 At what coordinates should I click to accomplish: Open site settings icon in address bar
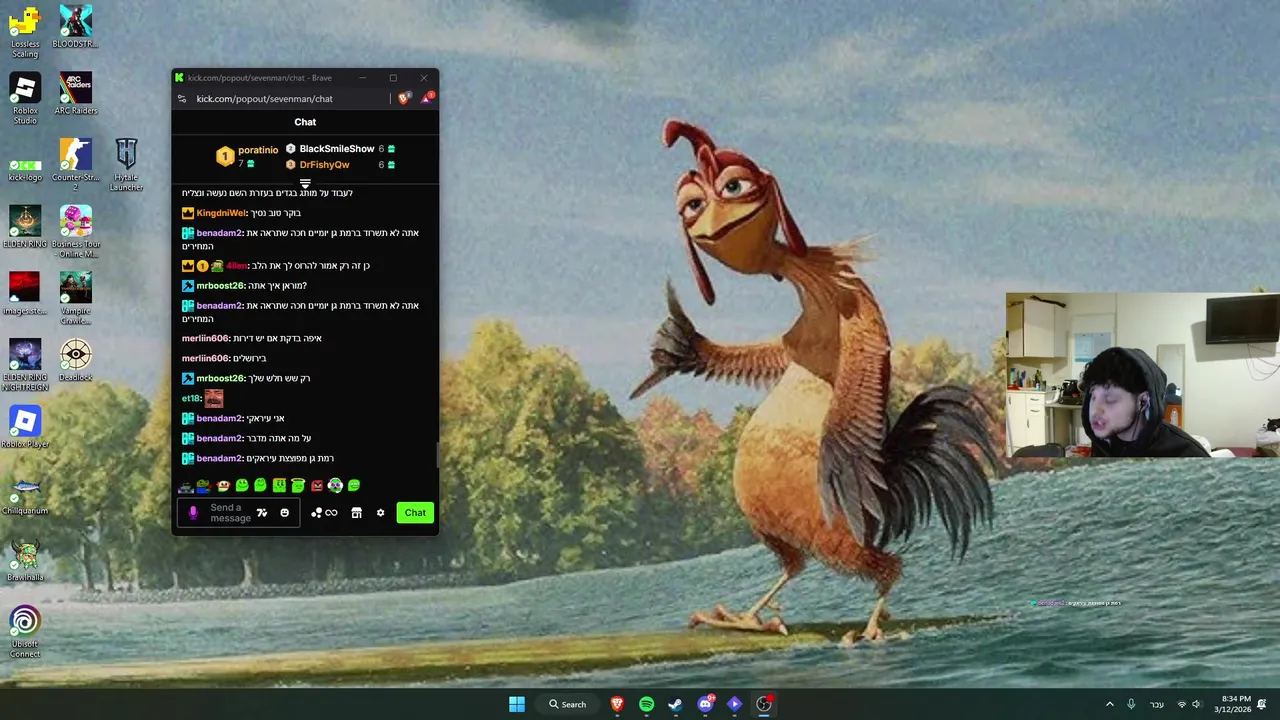coord(182,99)
